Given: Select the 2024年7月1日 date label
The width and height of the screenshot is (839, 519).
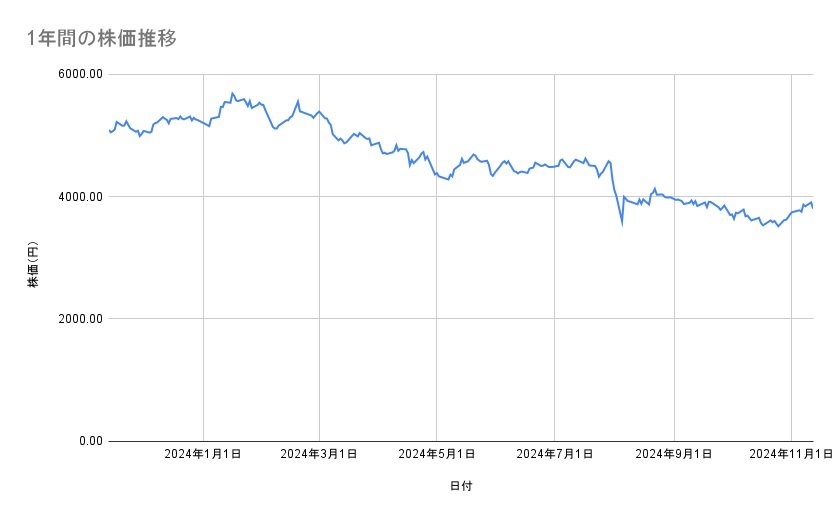Looking at the screenshot, I should click(554, 454).
